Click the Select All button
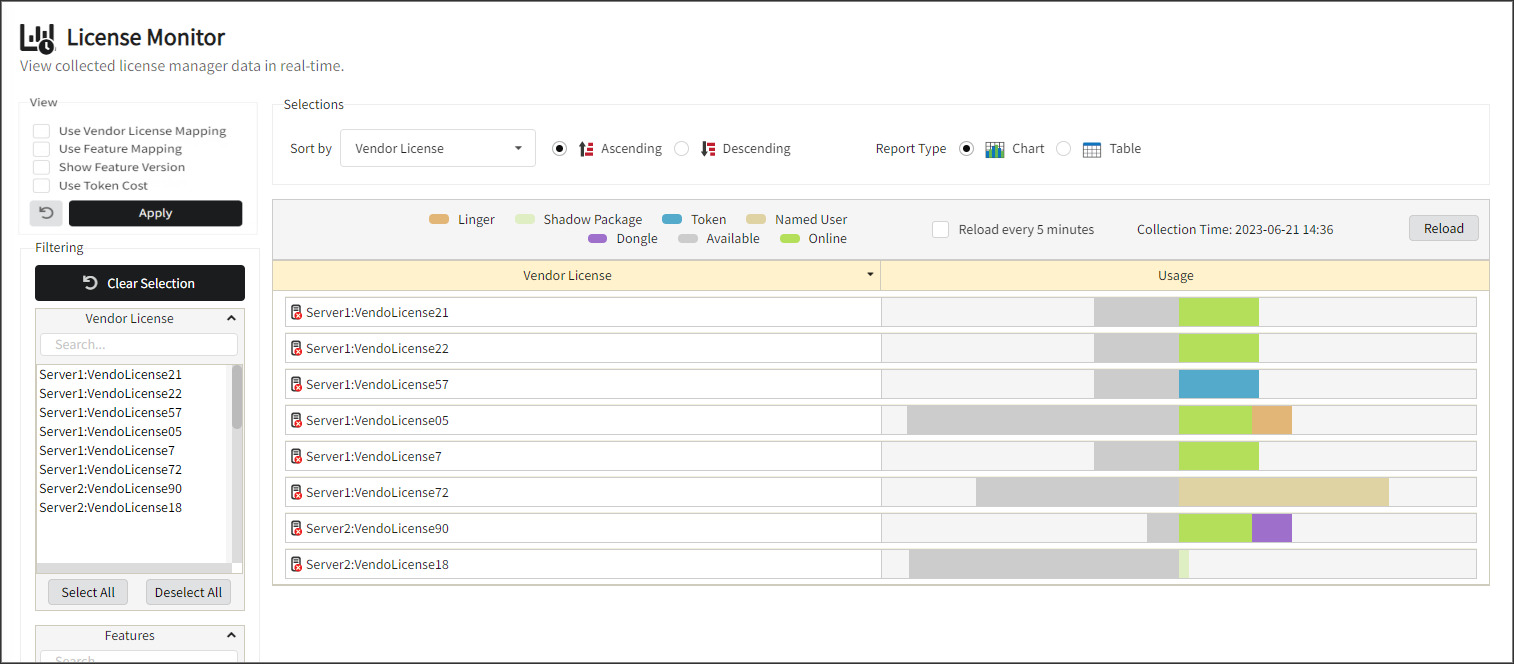 coord(88,592)
